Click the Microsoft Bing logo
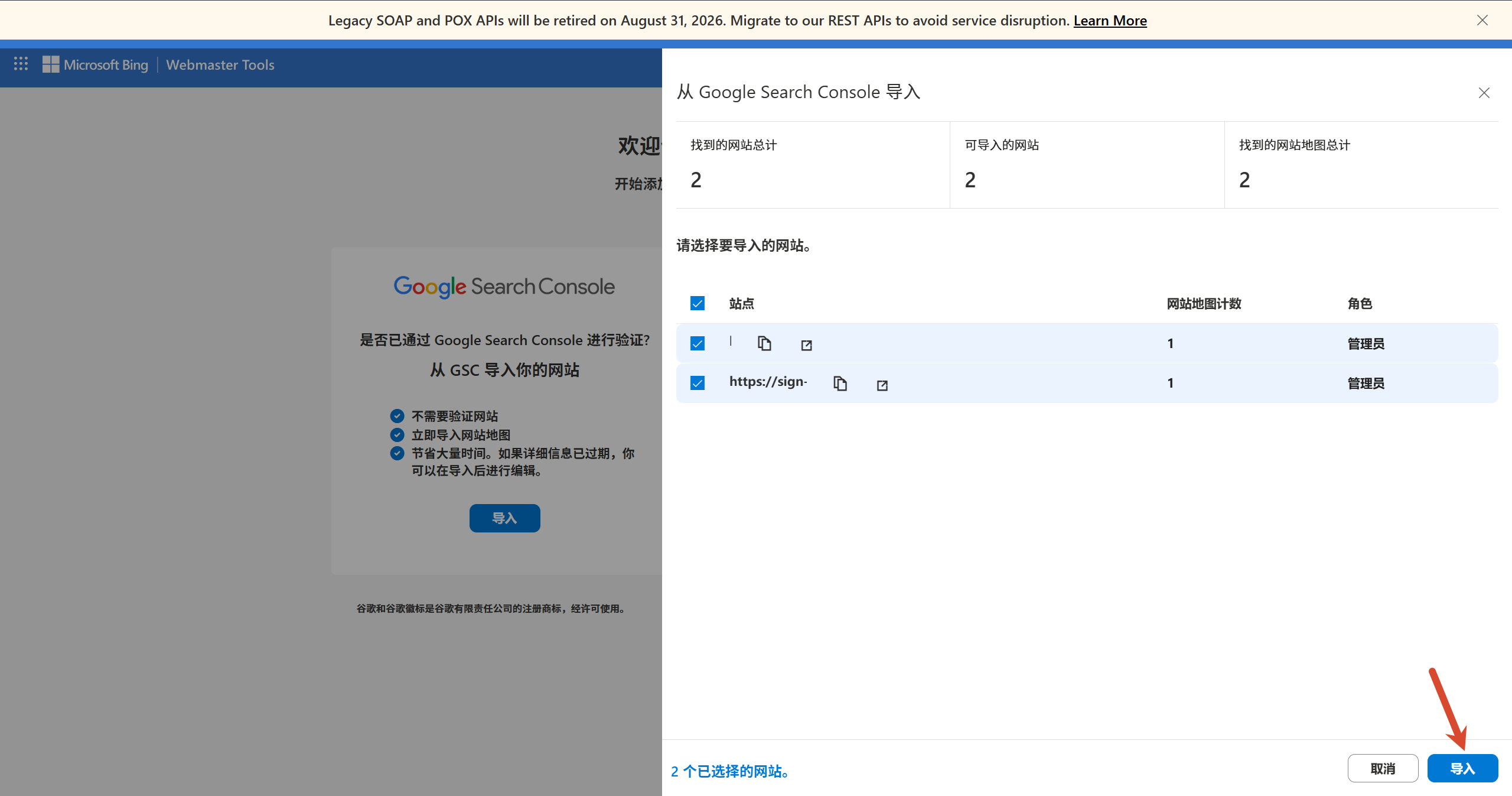Viewport: 1512px width, 796px height. [95, 64]
